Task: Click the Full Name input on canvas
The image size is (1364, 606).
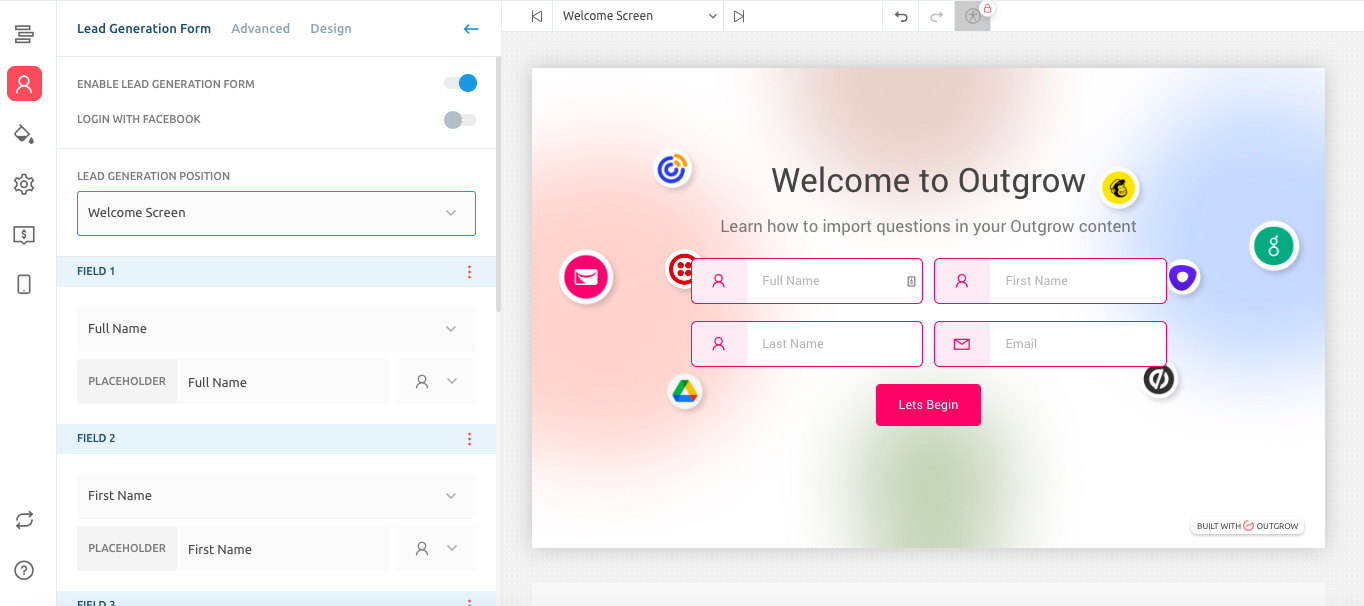Action: pyautogui.click(x=806, y=281)
